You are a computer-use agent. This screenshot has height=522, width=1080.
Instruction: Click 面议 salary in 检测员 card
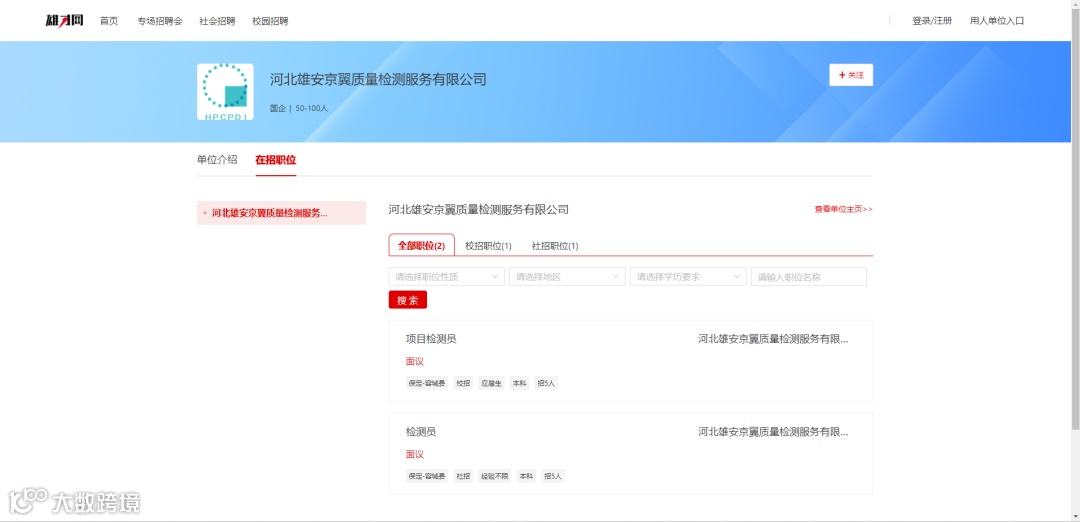tap(415, 455)
